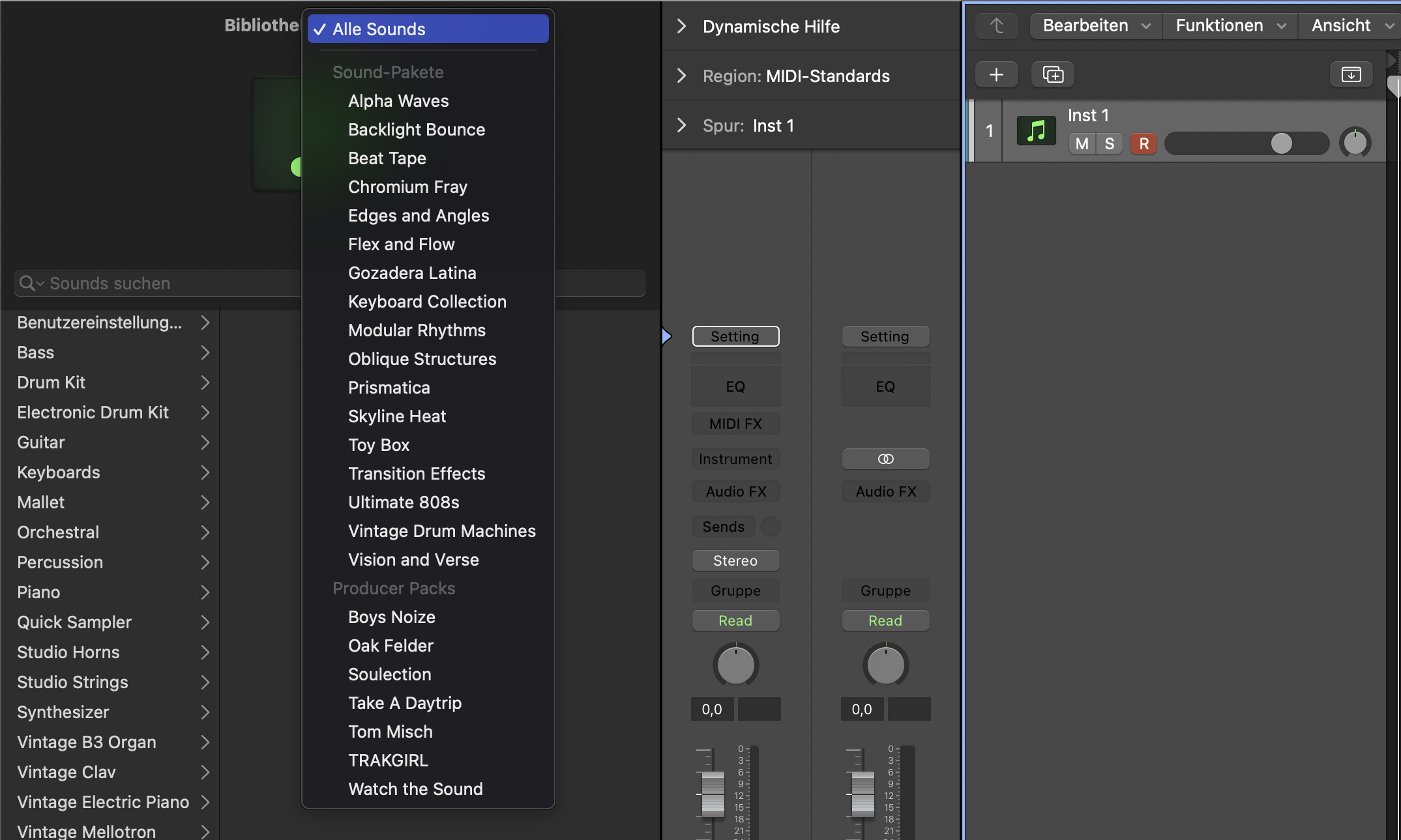Toggle the Stereo button on channel strip
The image size is (1401, 840).
click(x=735, y=560)
